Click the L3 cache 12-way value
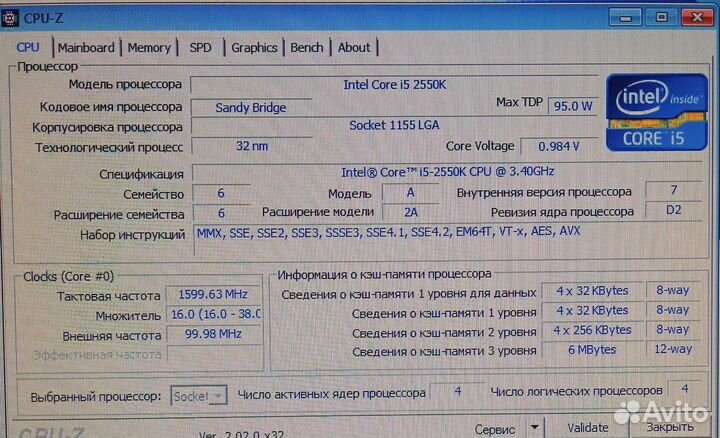The width and height of the screenshot is (720, 438). tap(672, 349)
